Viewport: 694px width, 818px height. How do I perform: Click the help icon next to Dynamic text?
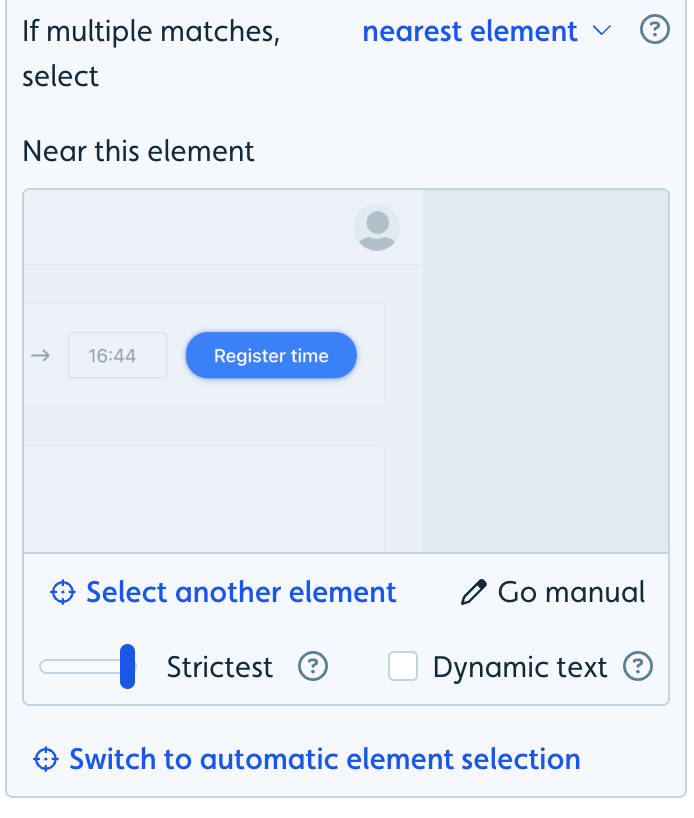coord(638,666)
